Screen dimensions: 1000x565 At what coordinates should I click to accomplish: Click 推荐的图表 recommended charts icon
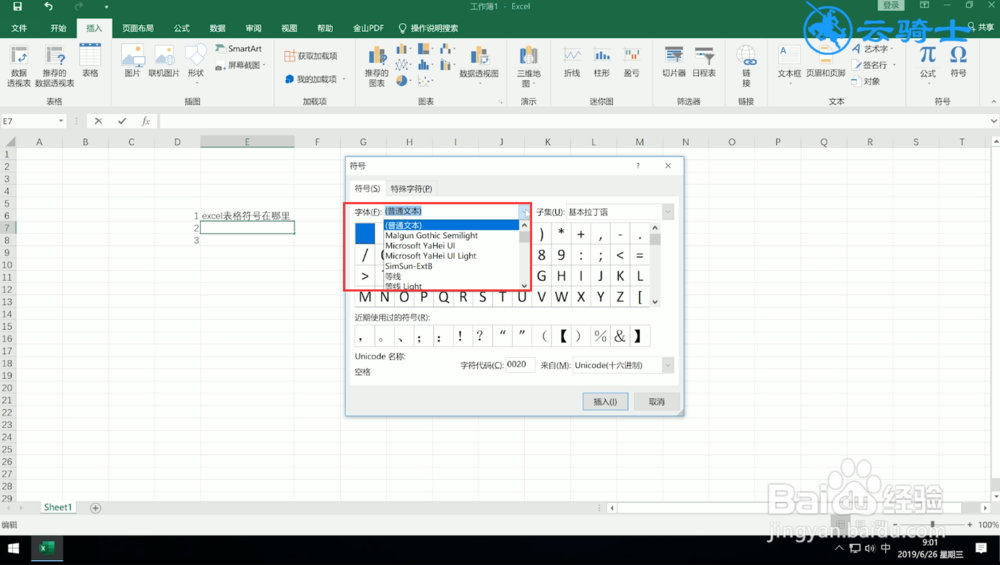tap(377, 66)
